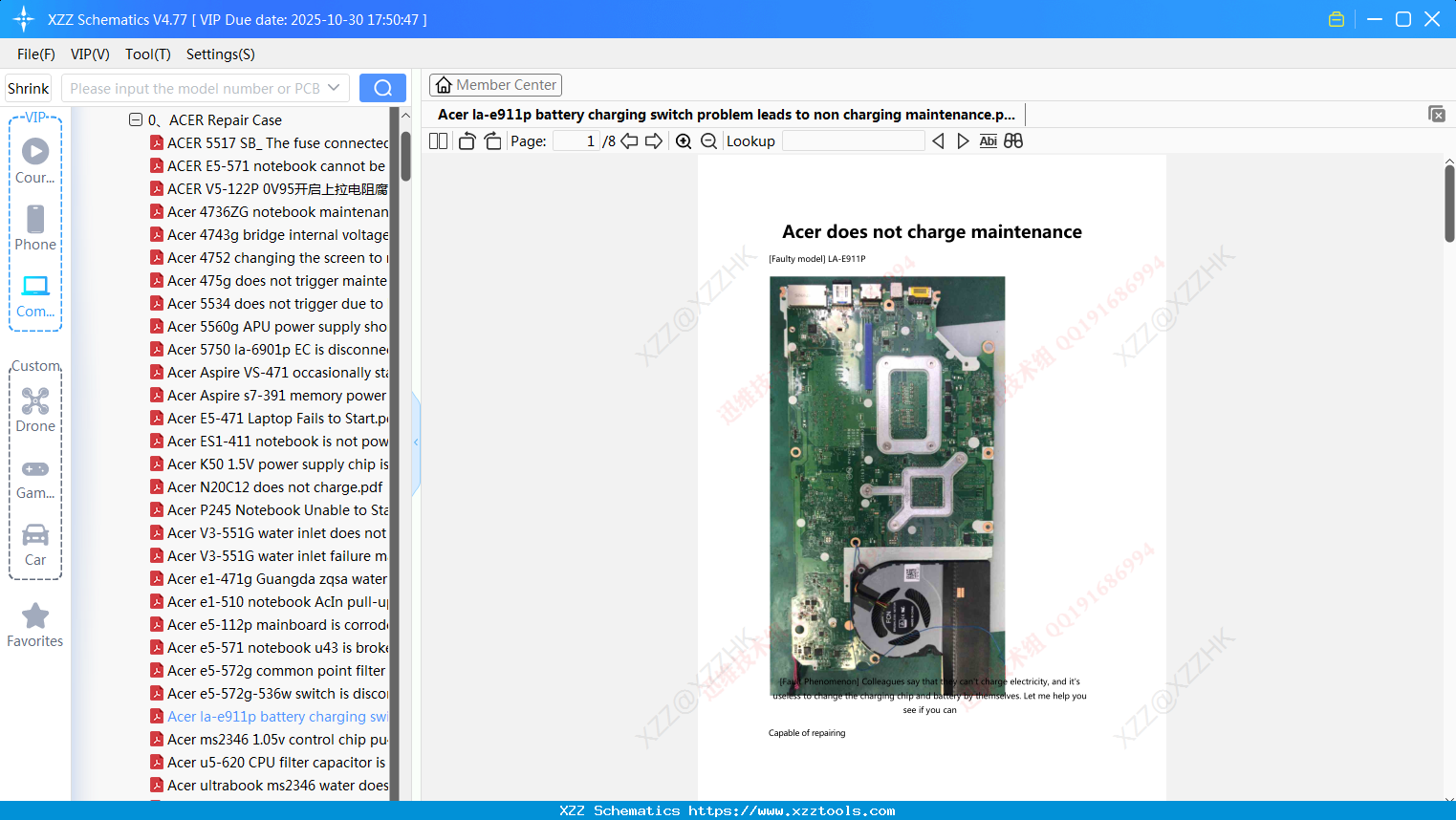1456x820 pixels.
Task: Open the Drone schematics category
Action: [35, 409]
